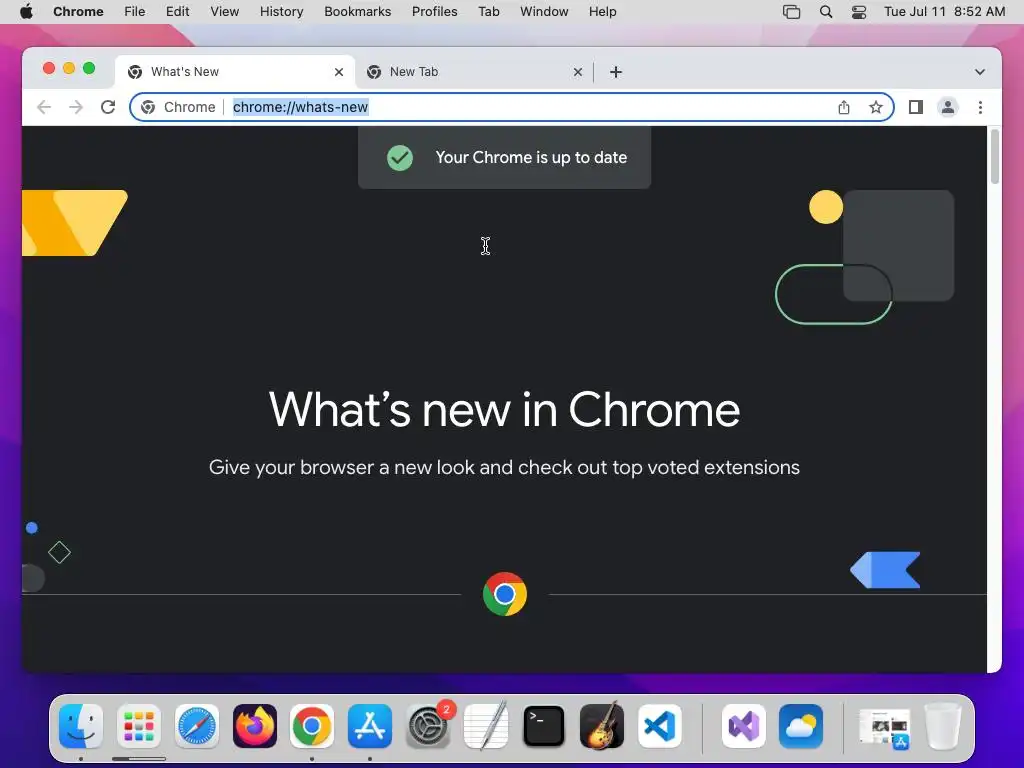Viewport: 1024px width, 768px height.
Task: Open Stage Manager window icon in menu bar
Action: point(792,12)
